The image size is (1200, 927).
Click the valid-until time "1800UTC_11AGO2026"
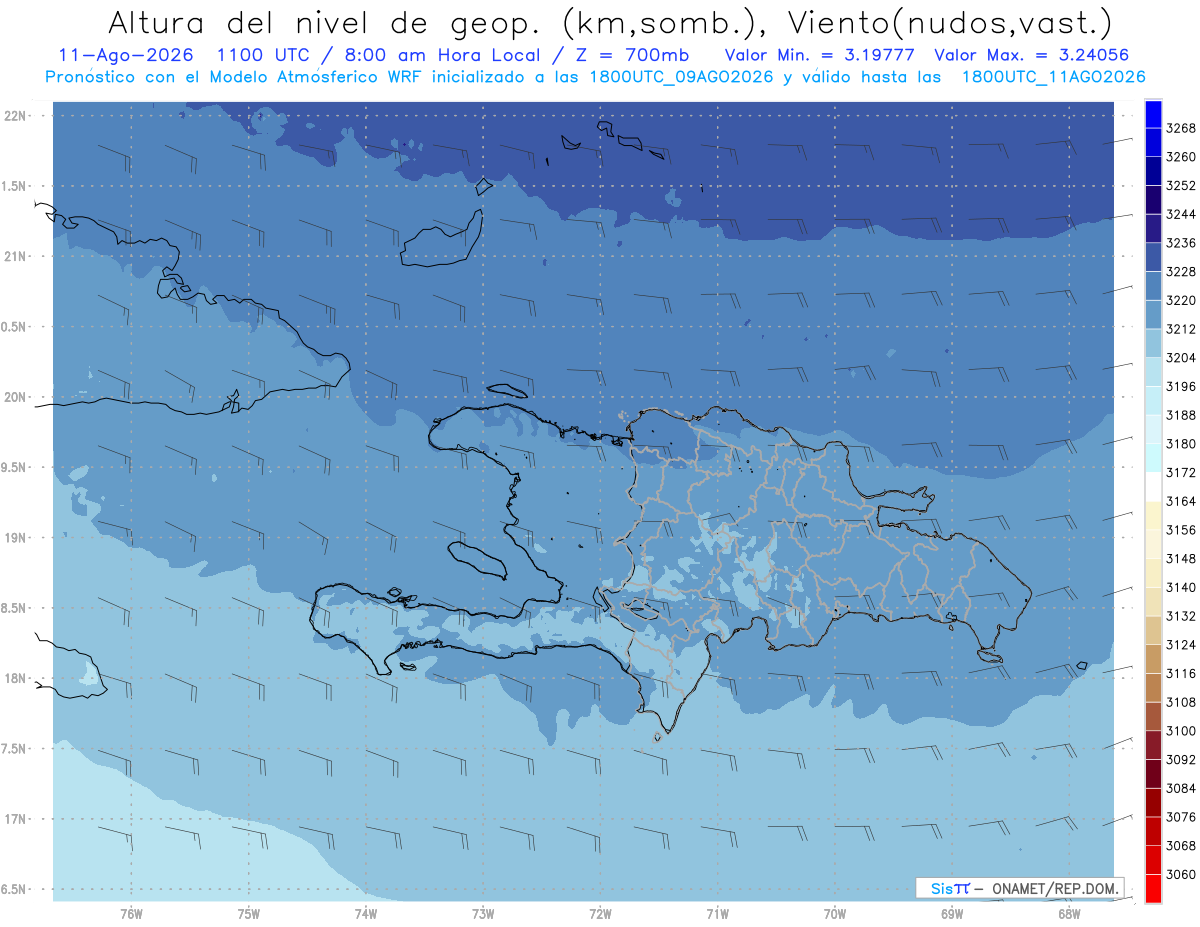point(1053,77)
